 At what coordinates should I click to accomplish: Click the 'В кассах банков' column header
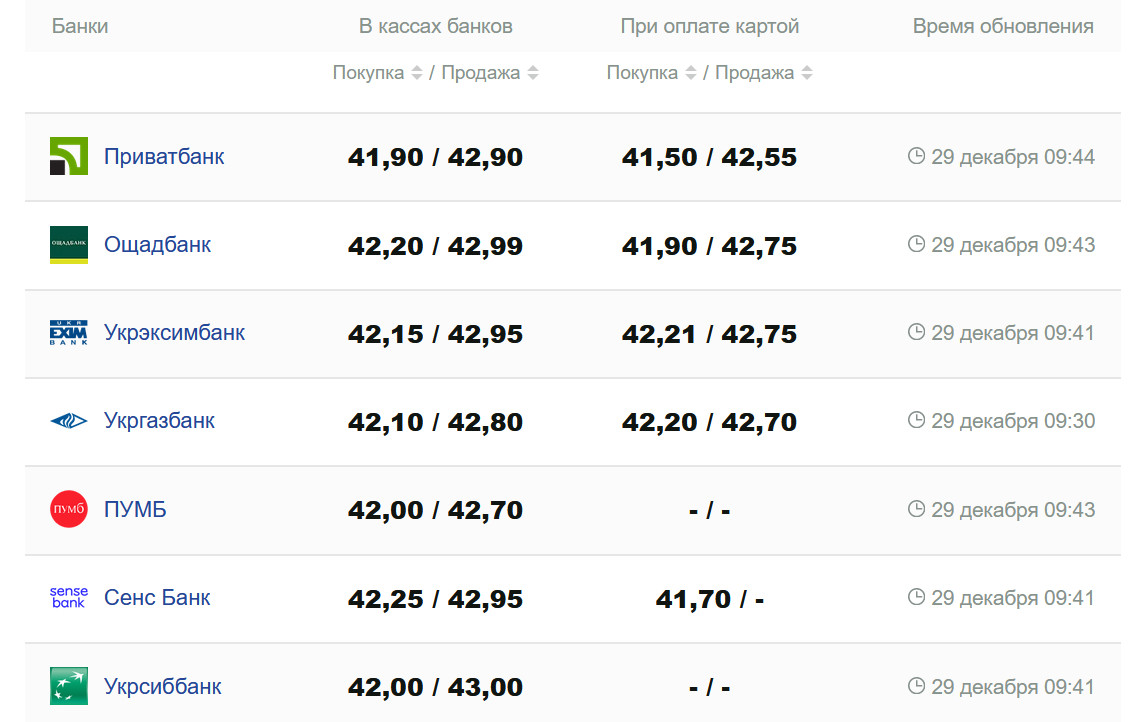point(435,27)
